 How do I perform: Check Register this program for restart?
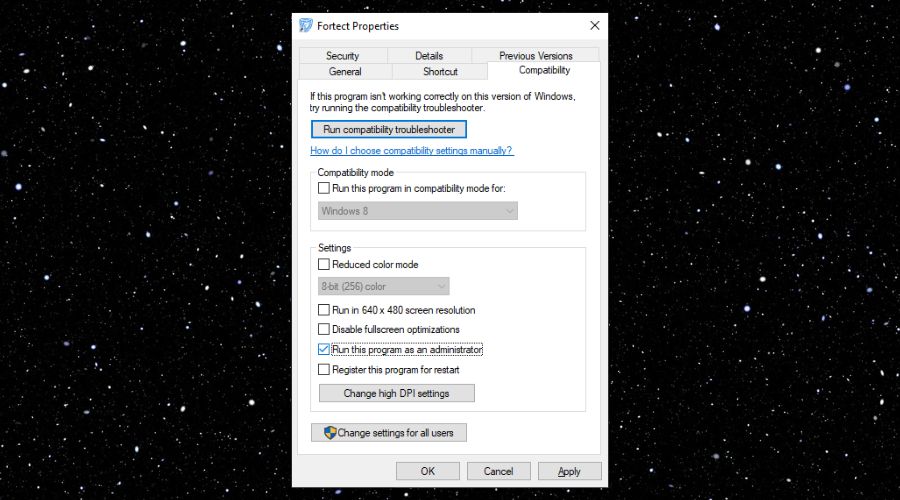[x=324, y=370]
